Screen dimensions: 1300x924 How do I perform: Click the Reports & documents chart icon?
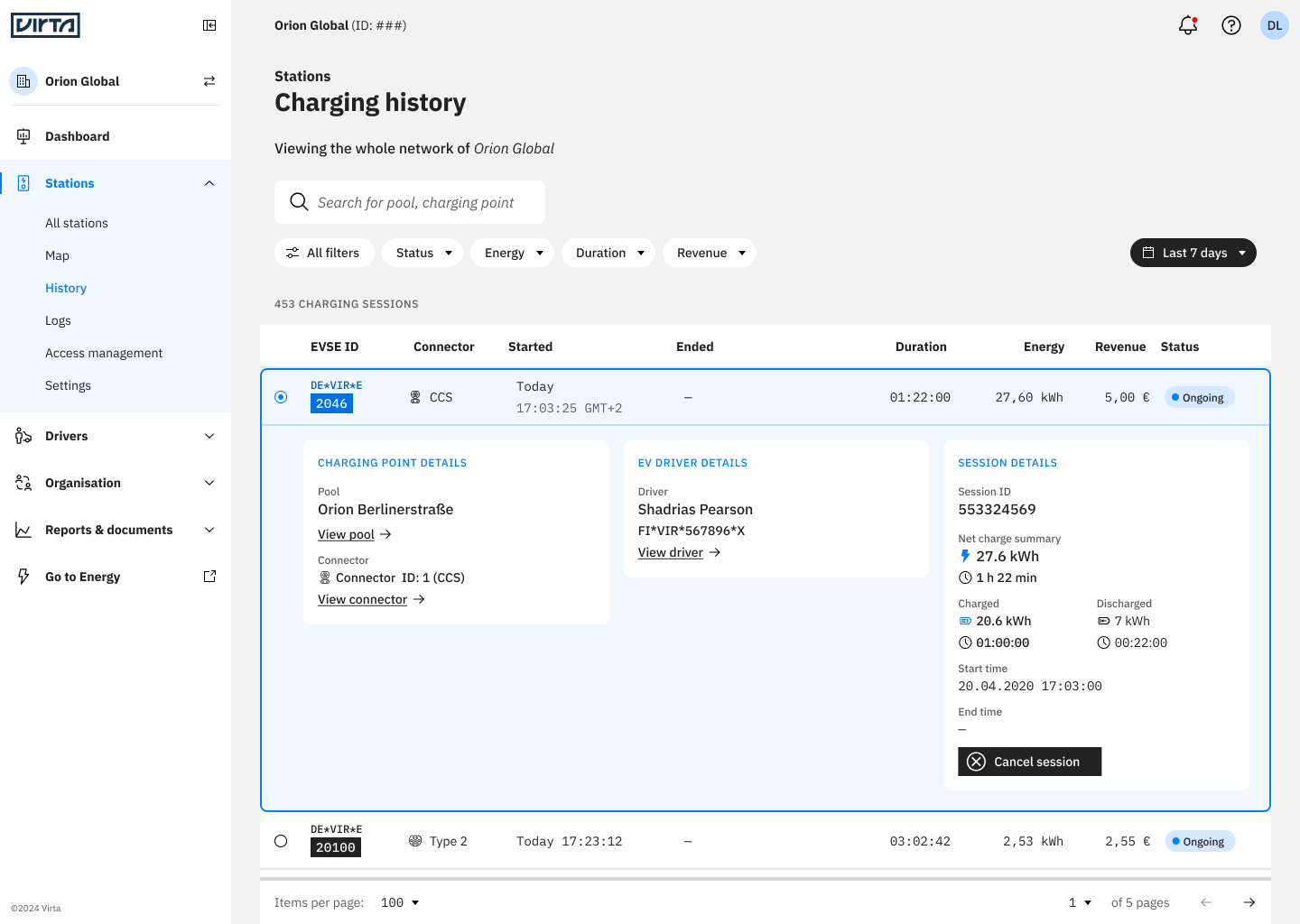(x=23, y=530)
